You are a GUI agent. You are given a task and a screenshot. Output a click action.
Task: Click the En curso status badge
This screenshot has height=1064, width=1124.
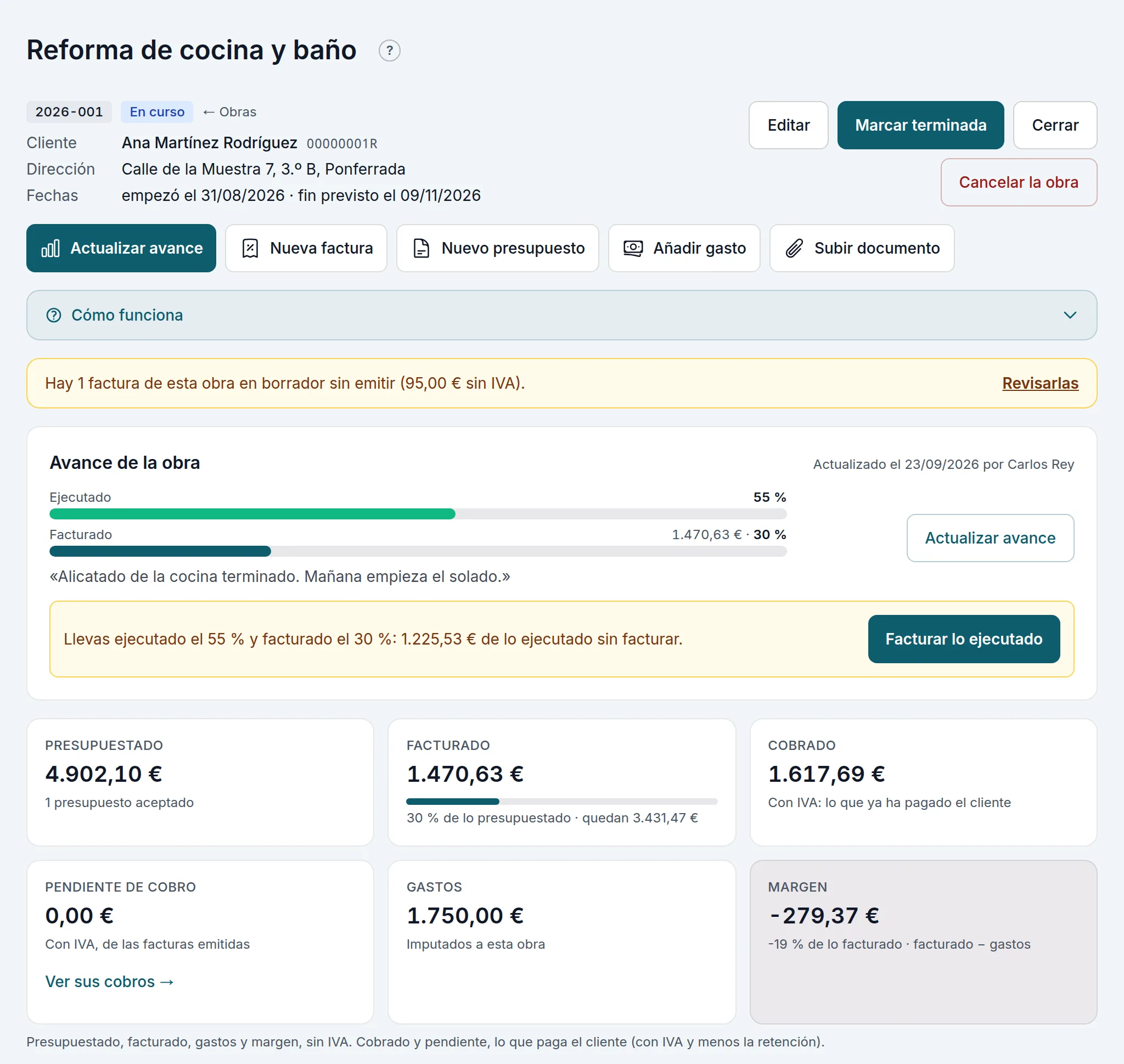tap(157, 113)
